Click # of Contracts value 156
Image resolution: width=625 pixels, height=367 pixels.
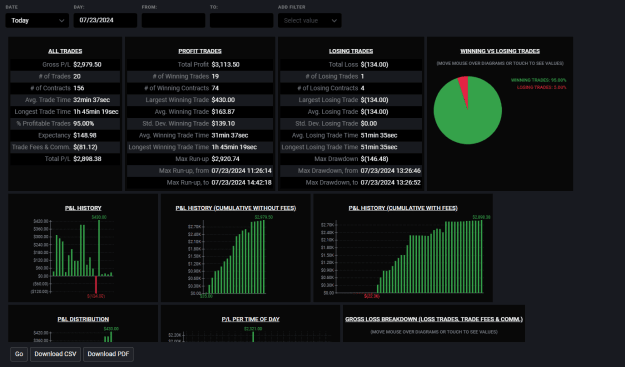click(x=79, y=88)
